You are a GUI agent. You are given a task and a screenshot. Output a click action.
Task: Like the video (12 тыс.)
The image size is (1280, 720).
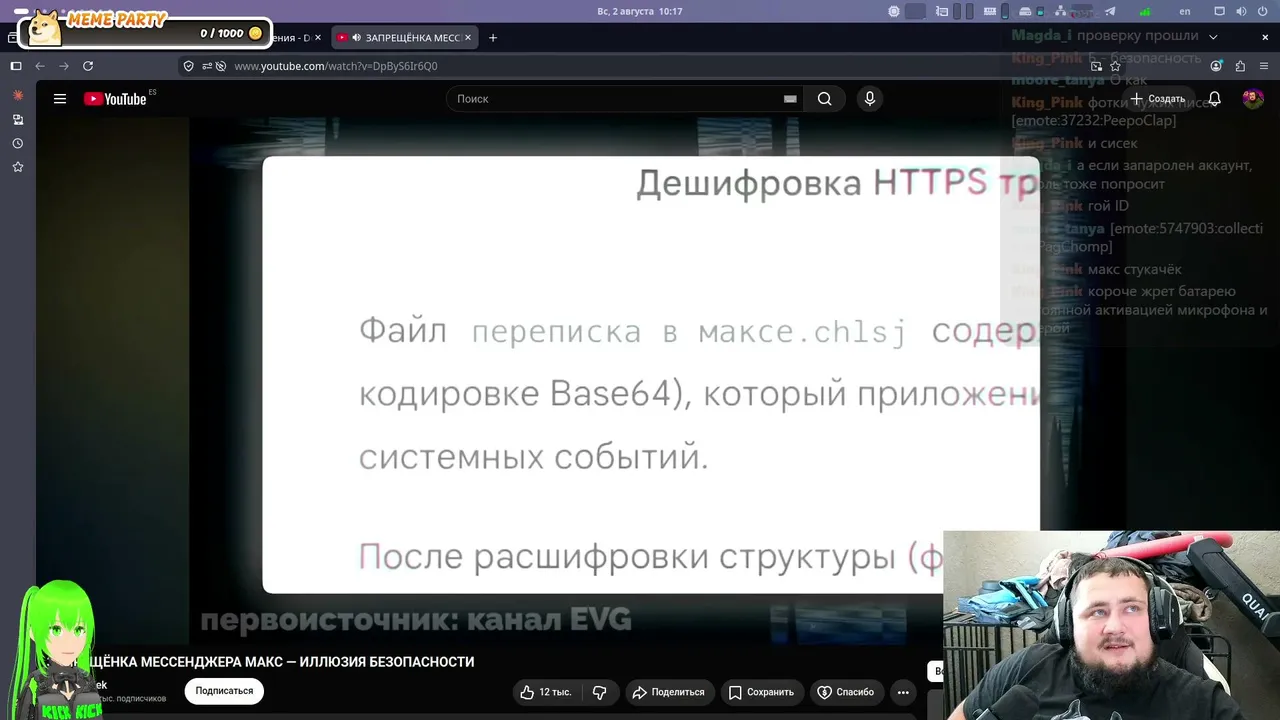pyautogui.click(x=545, y=692)
